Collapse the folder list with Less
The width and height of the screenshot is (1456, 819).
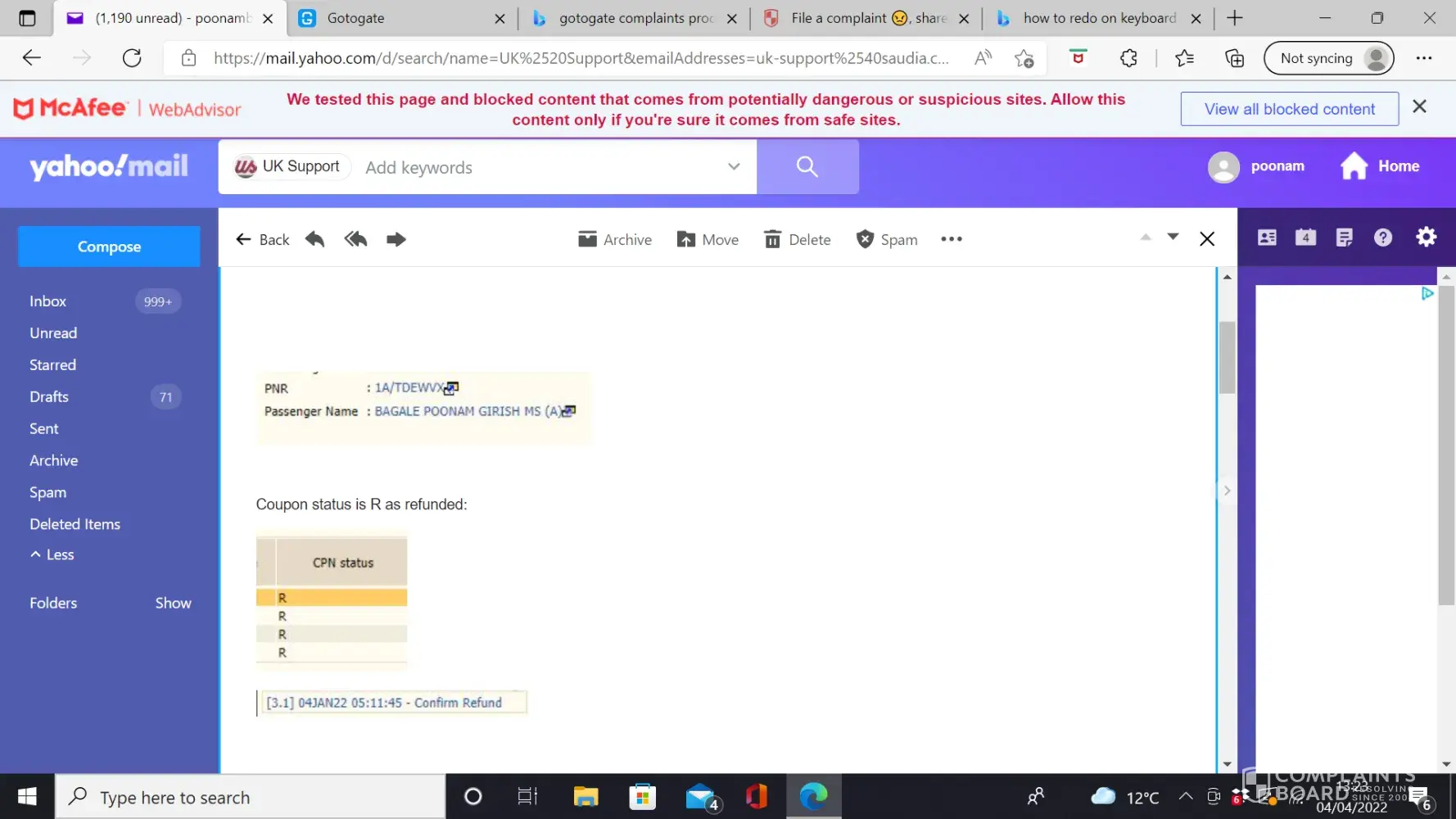coord(52,554)
